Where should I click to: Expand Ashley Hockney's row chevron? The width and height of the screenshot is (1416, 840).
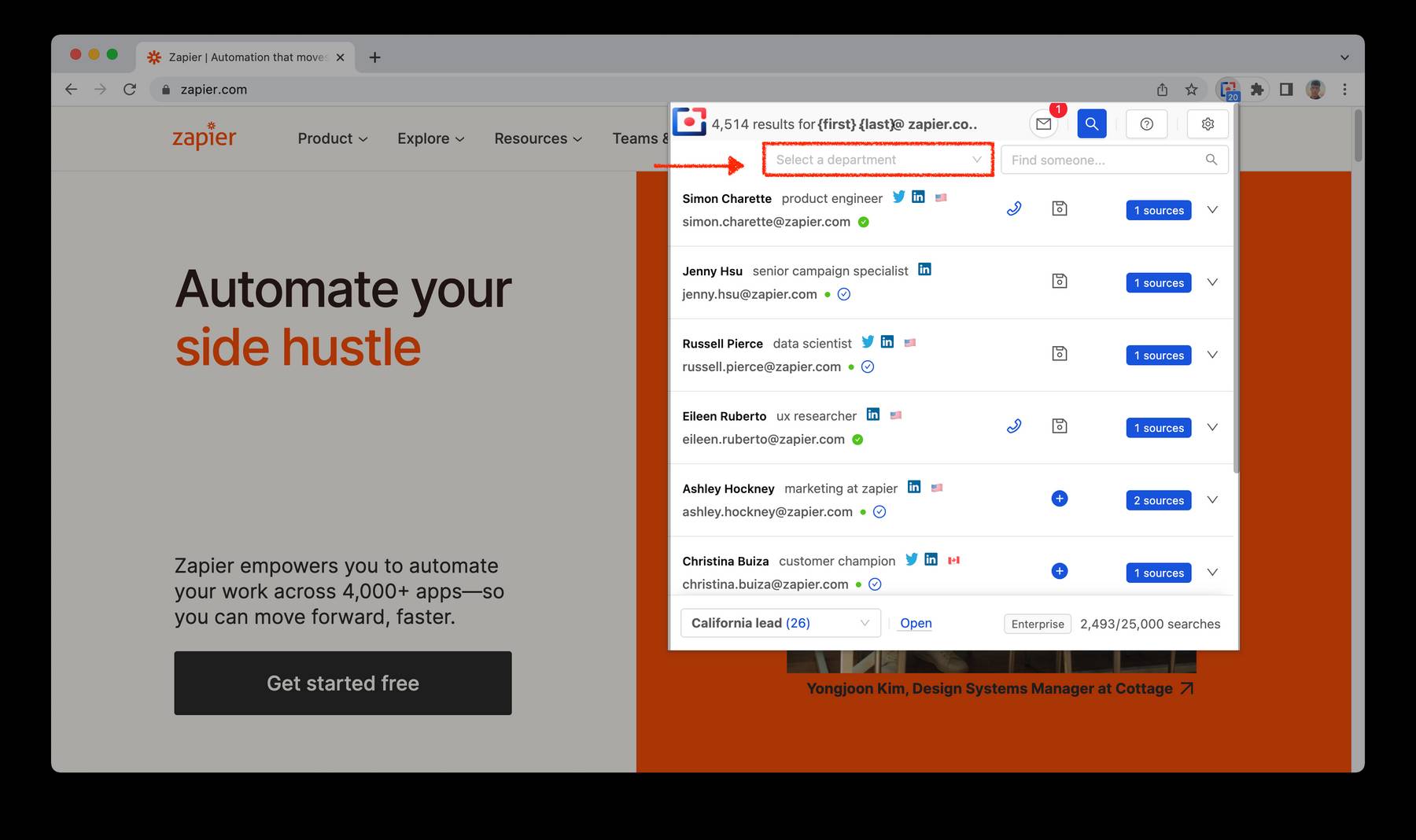click(1212, 499)
